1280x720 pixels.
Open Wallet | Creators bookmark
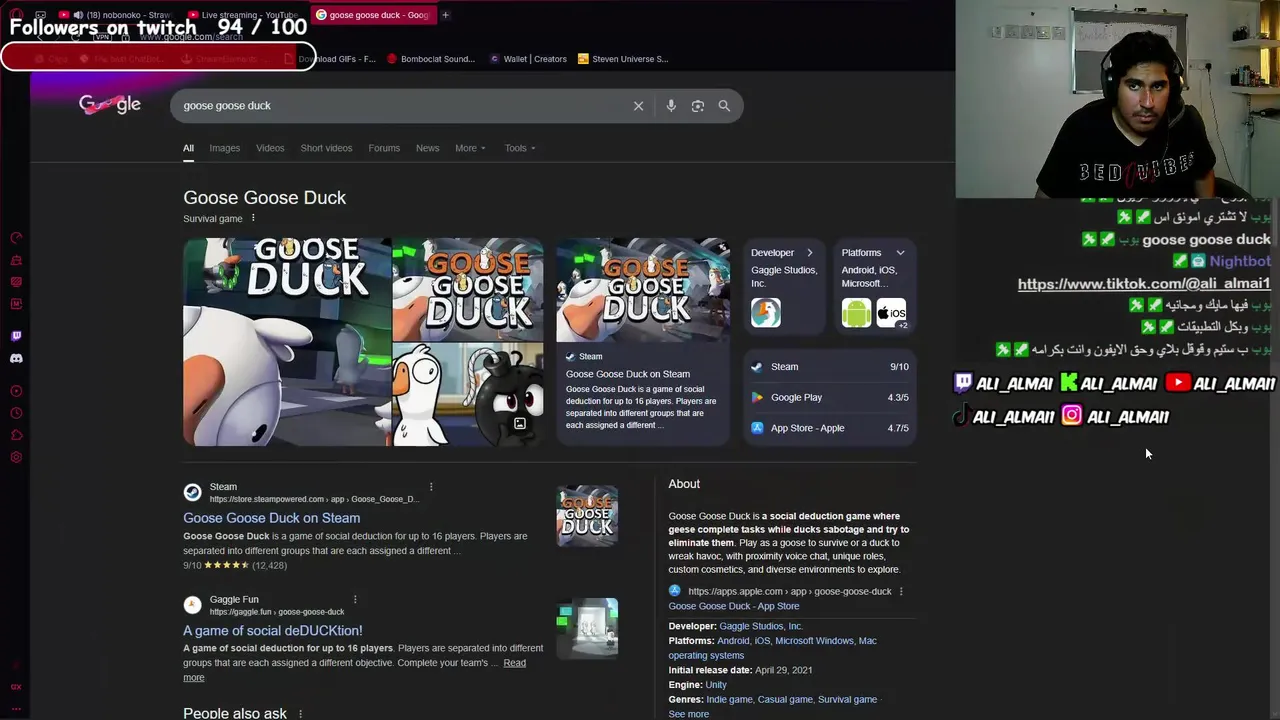528,59
